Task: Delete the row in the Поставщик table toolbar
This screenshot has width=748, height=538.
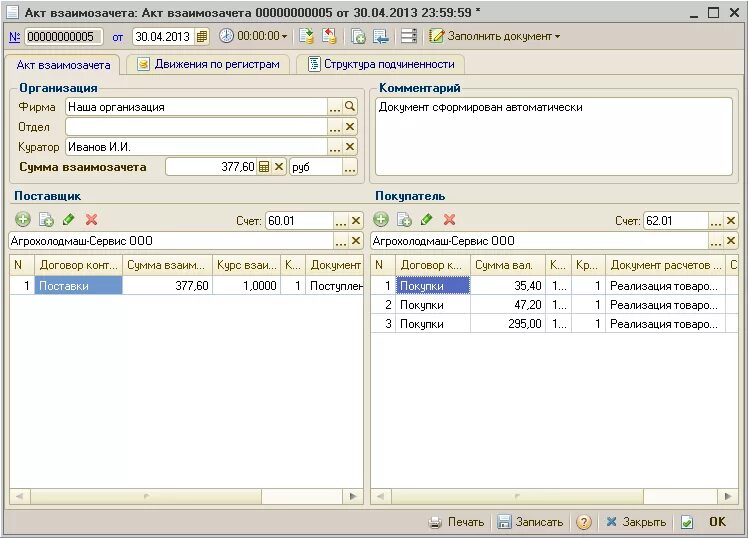Action: click(x=92, y=219)
